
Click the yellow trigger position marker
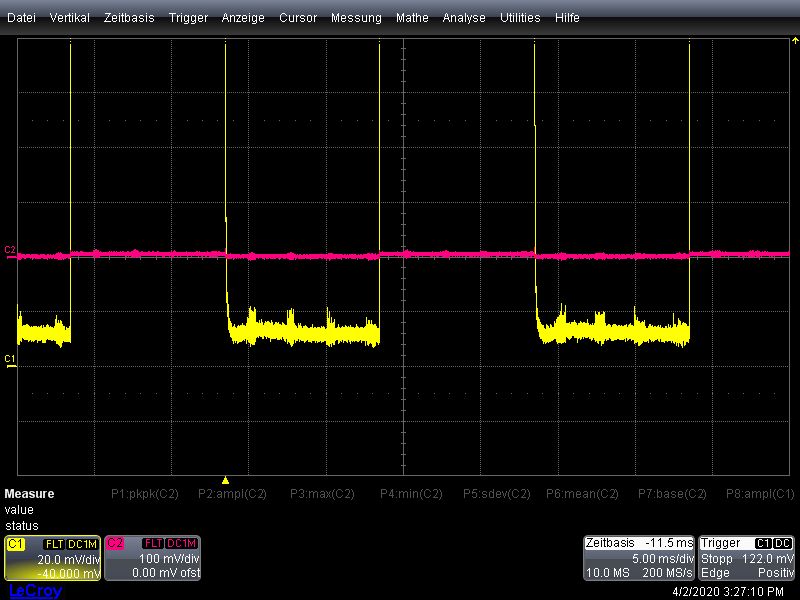coord(225,480)
